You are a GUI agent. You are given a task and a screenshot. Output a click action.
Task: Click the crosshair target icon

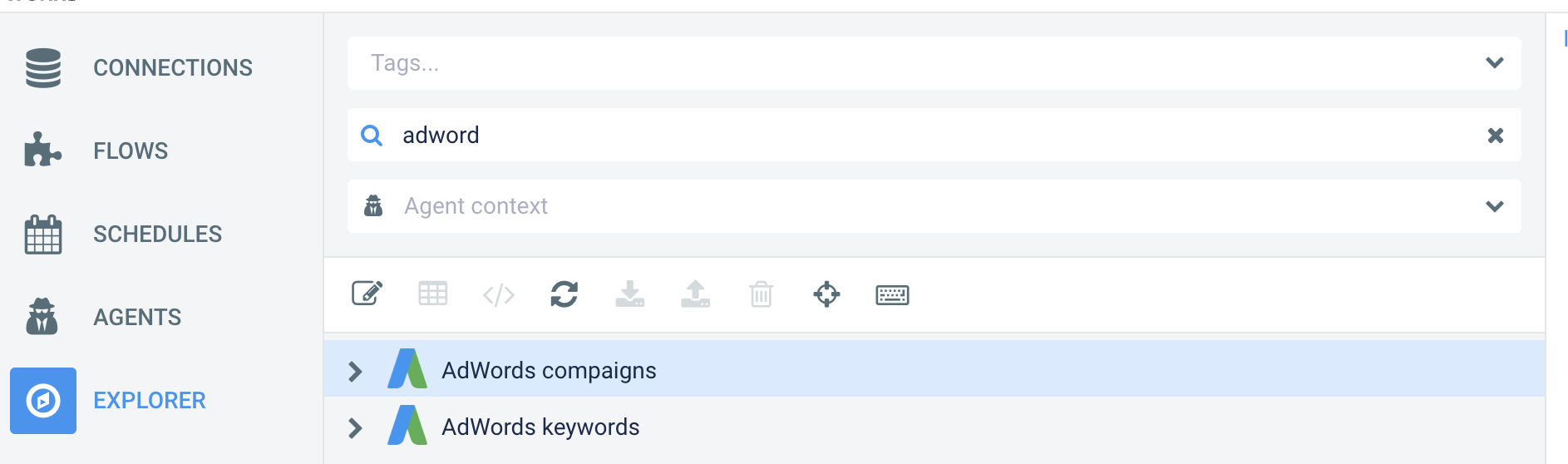tap(826, 294)
